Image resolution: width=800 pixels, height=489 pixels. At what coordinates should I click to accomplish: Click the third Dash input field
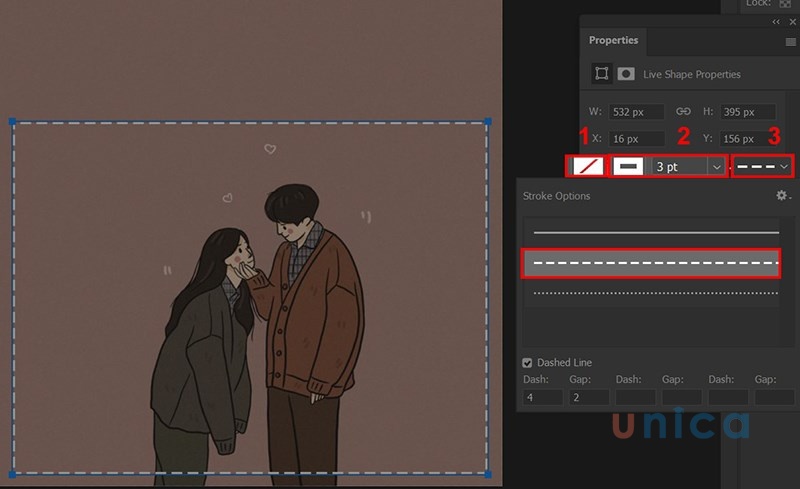[728, 397]
